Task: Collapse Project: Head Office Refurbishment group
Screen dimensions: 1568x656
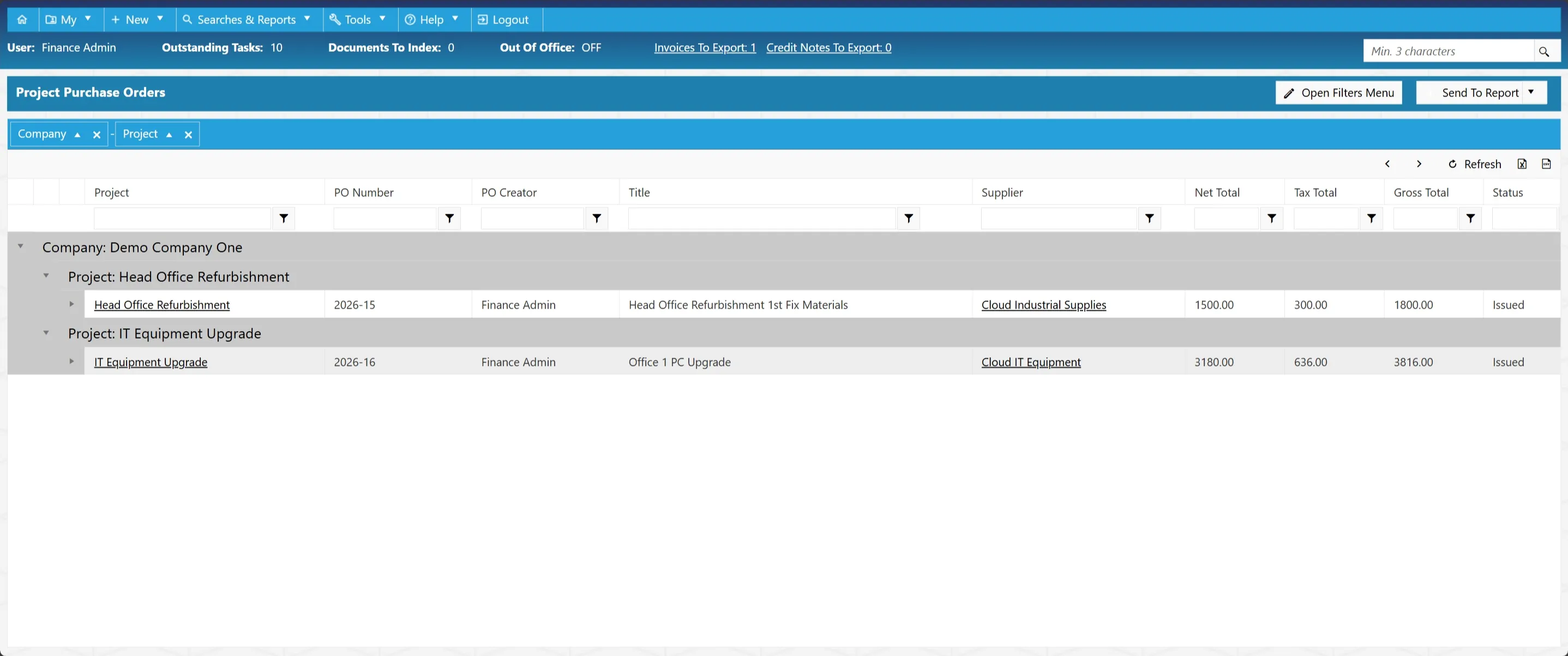Action: [x=46, y=276]
